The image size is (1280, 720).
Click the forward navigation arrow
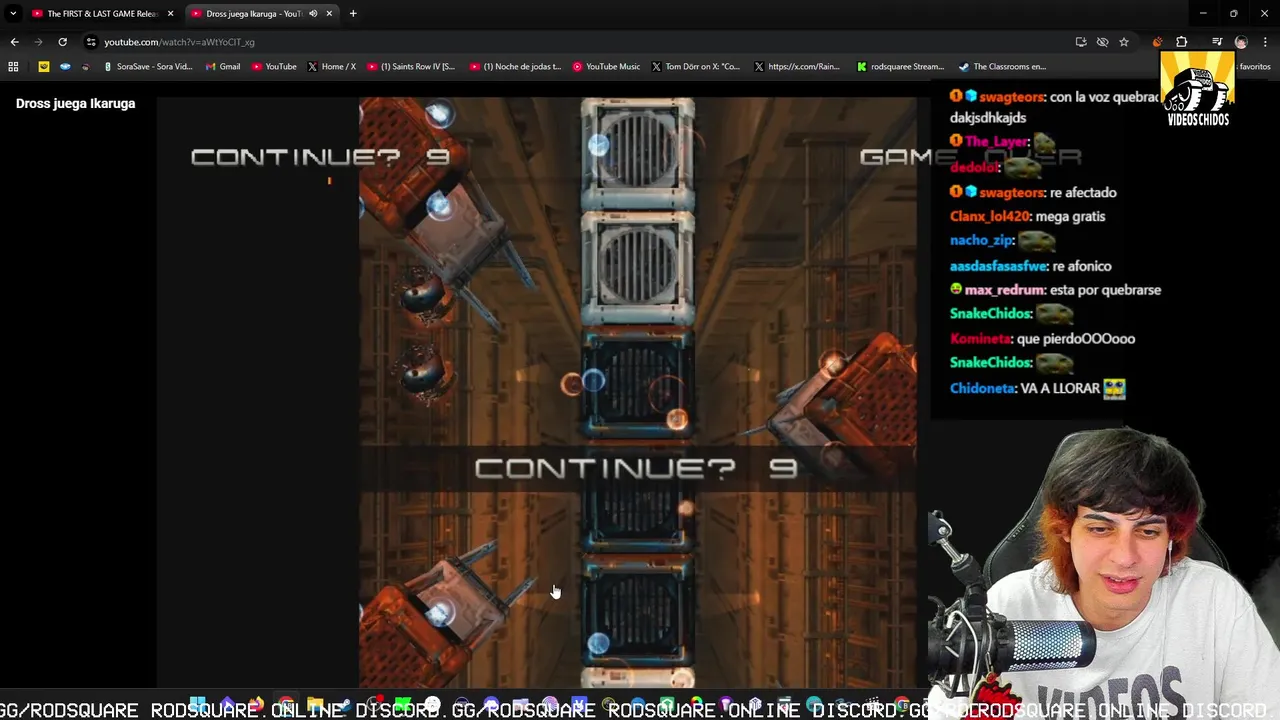(x=38, y=42)
